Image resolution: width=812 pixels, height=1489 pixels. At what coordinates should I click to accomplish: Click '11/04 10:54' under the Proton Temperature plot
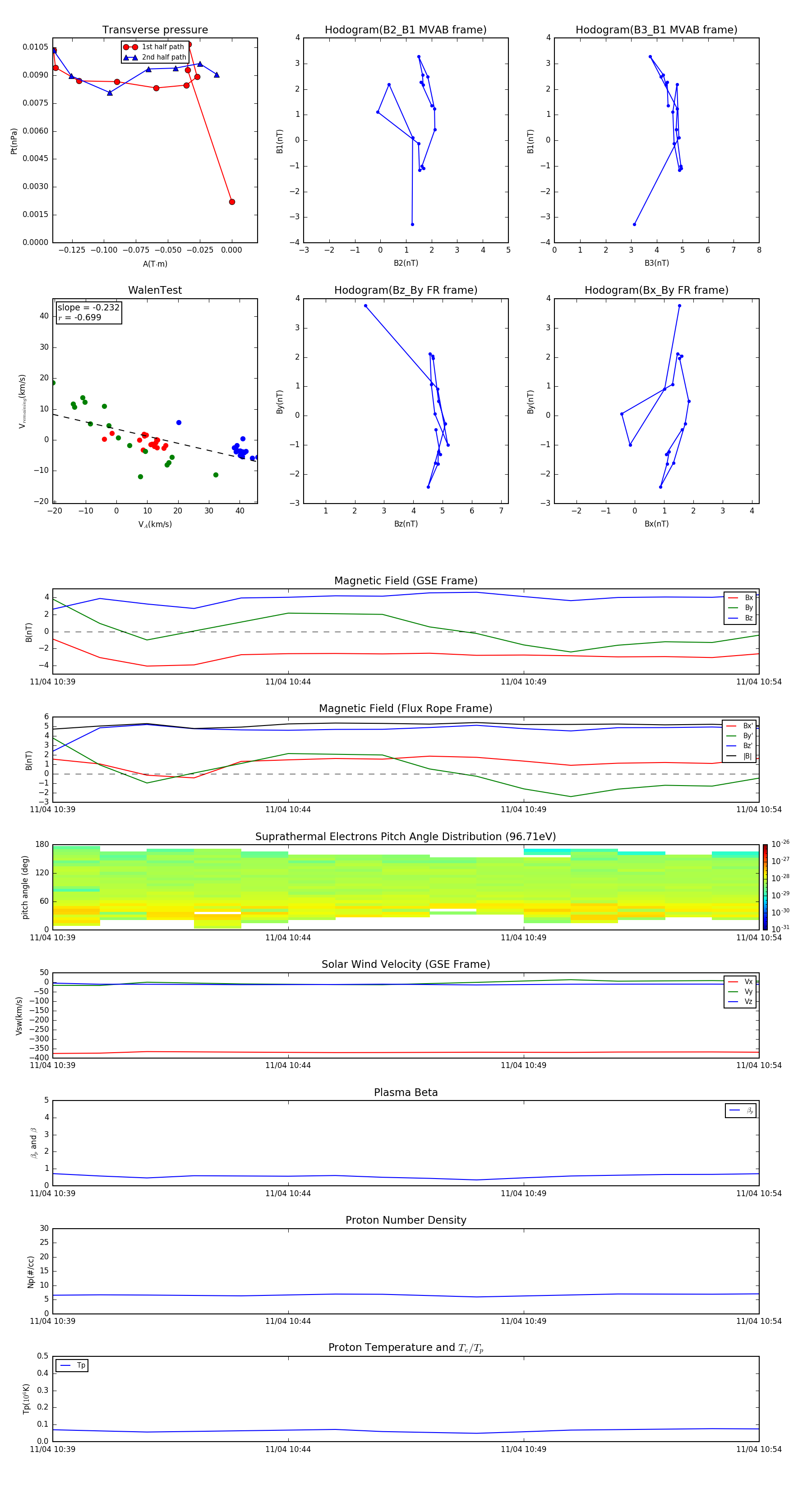coord(758,1449)
